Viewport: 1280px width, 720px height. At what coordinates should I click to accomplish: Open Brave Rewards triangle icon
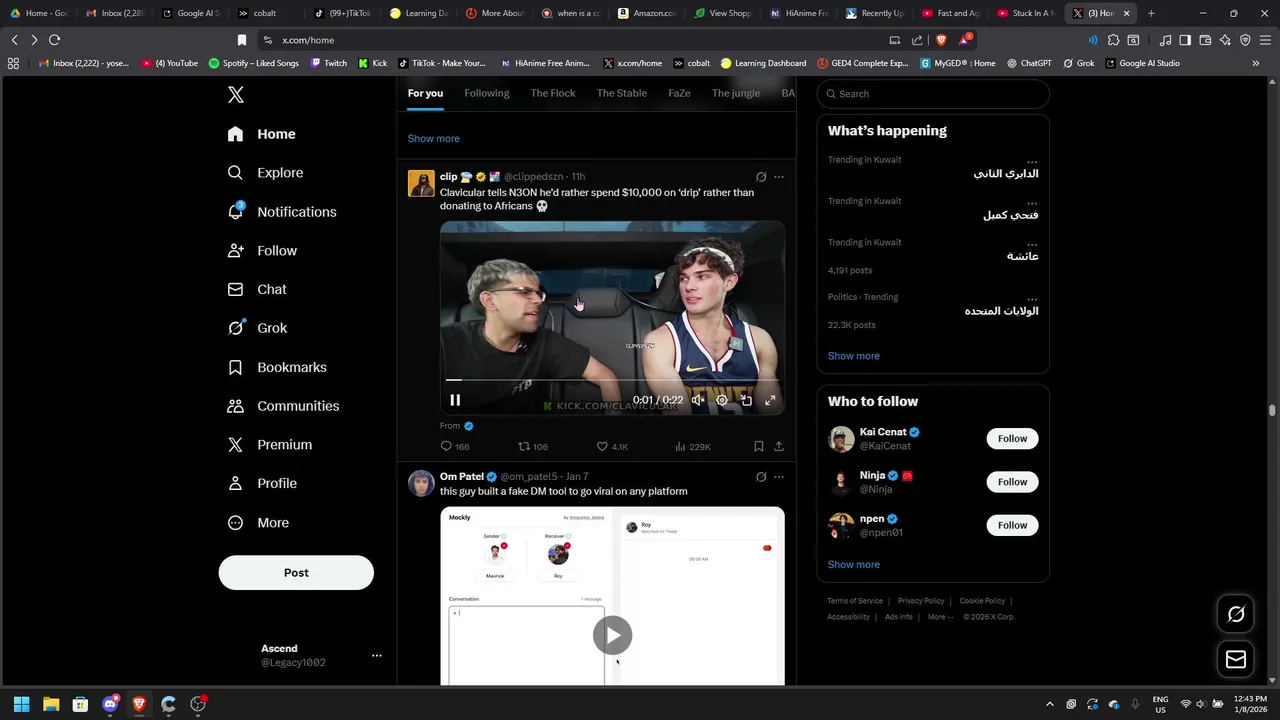tap(965, 40)
